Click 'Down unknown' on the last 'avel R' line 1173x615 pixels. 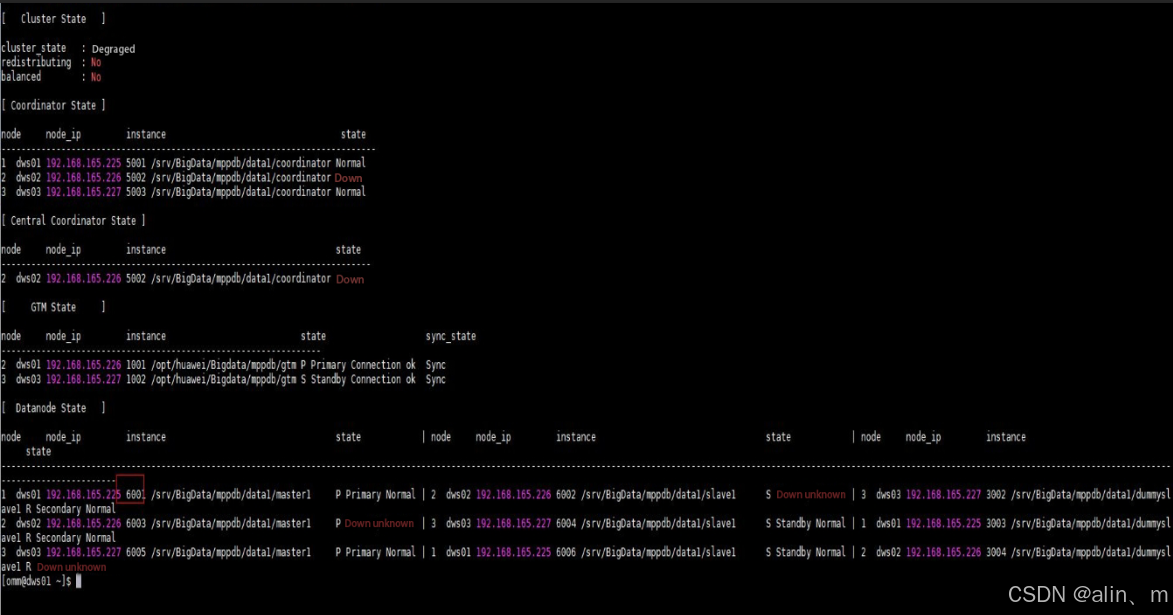click(71, 567)
